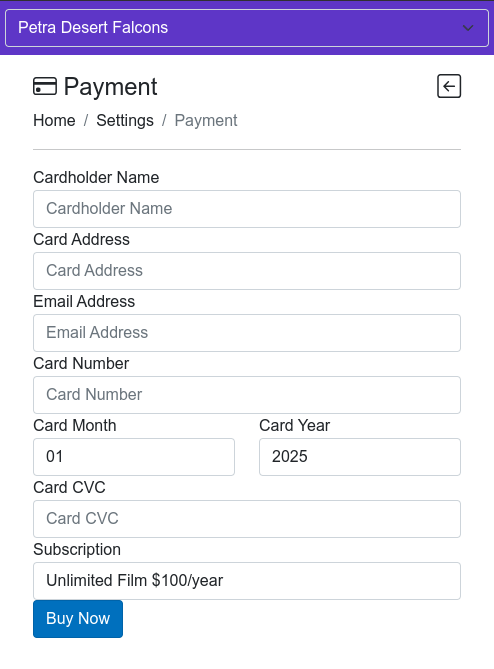494x669 pixels.
Task: Click the Cardholder Name label
Action: click(96, 177)
